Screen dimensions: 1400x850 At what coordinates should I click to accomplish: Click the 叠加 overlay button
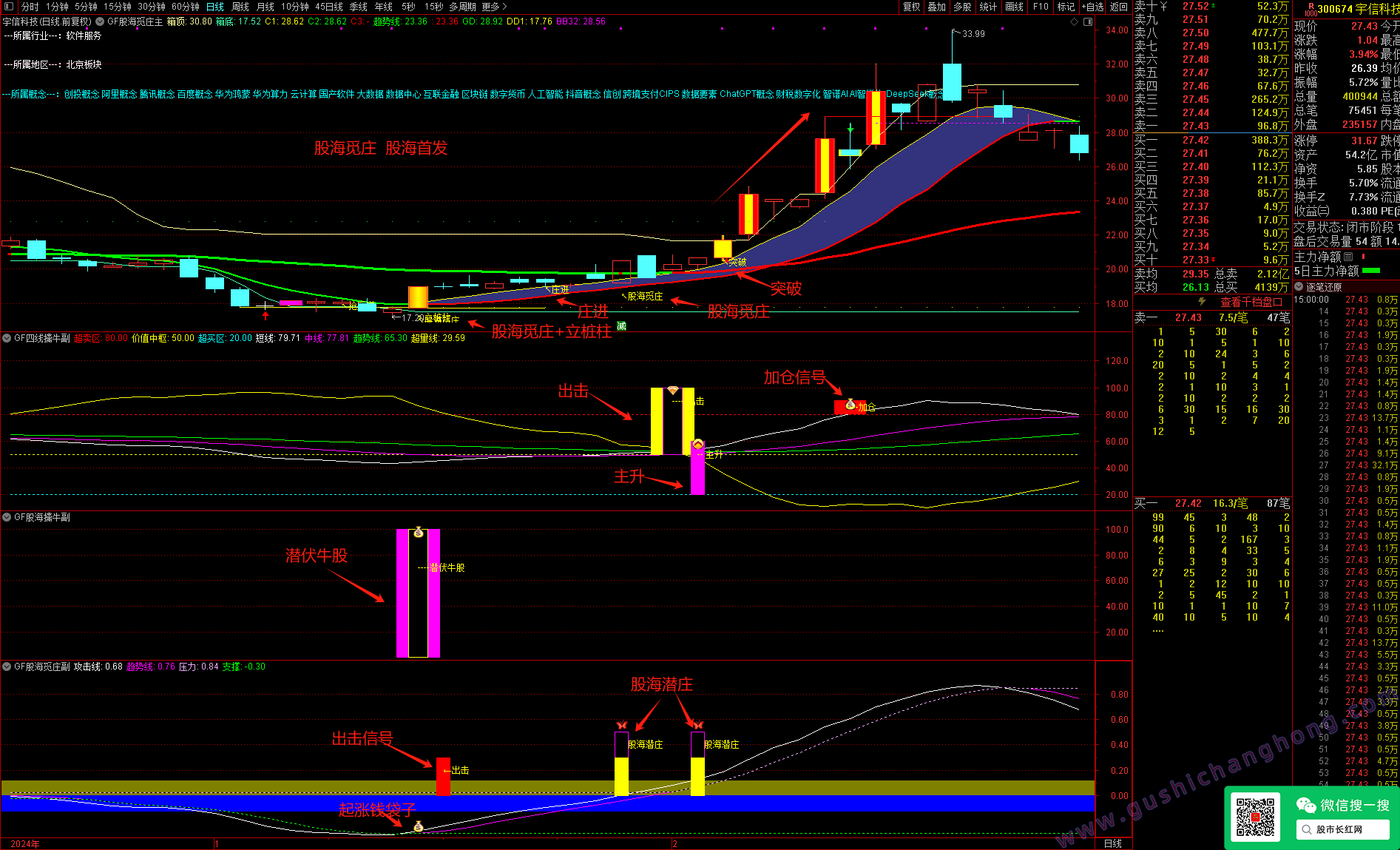[937, 7]
